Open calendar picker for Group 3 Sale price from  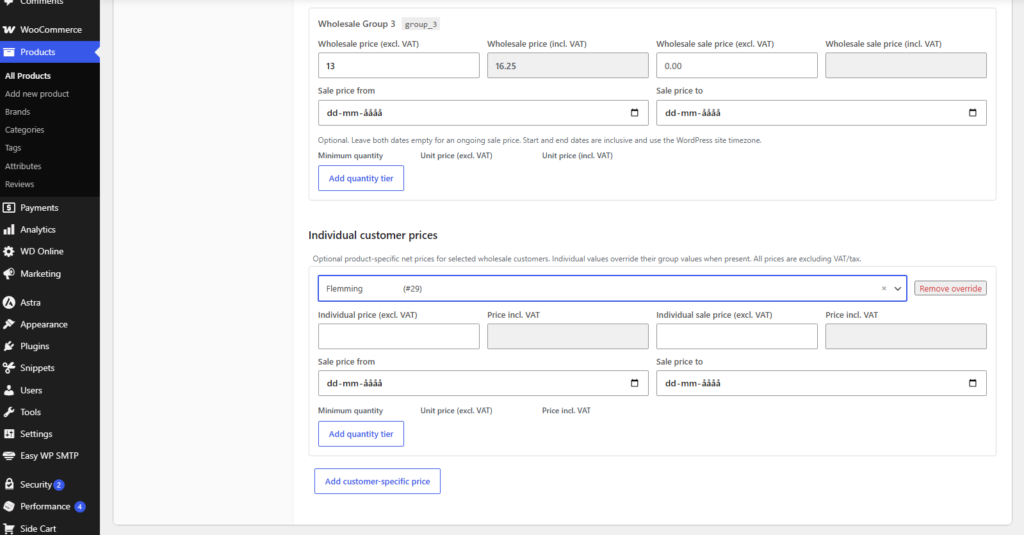634,112
